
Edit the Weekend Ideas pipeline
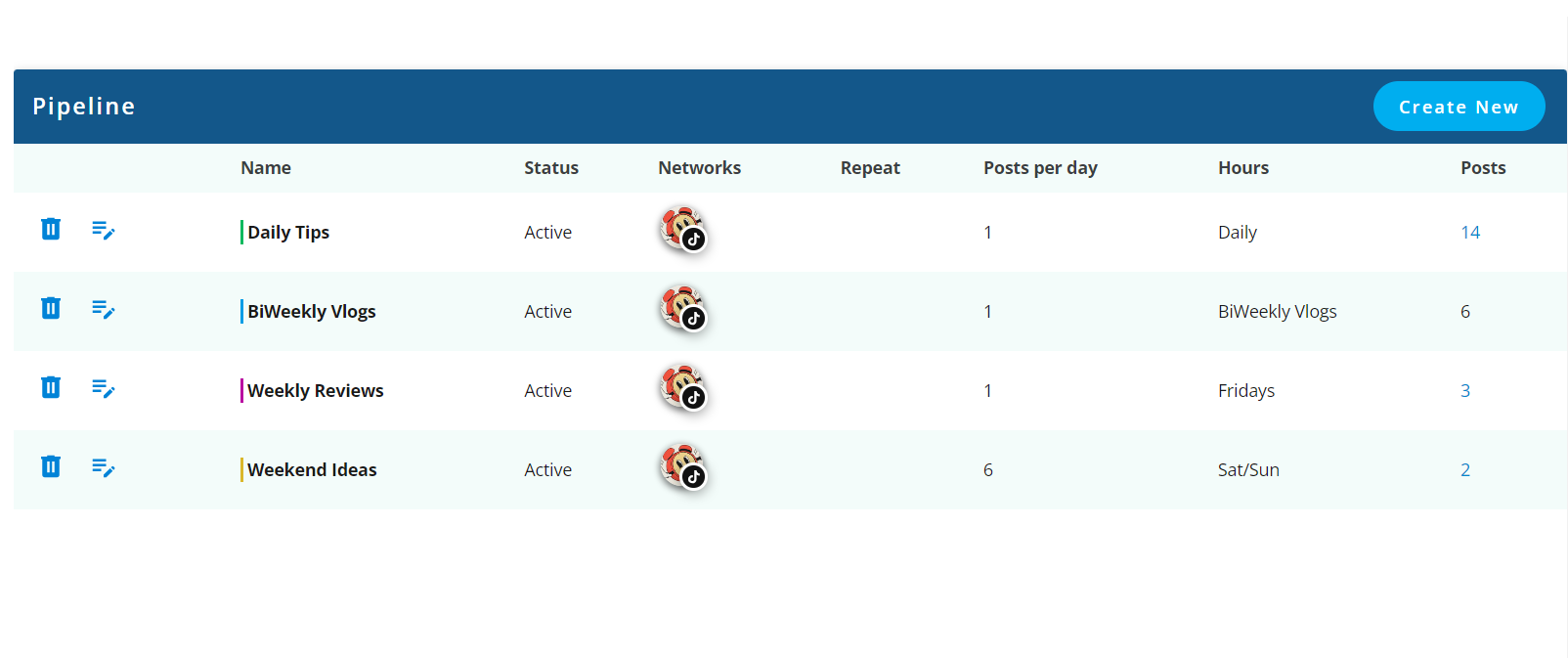click(103, 467)
